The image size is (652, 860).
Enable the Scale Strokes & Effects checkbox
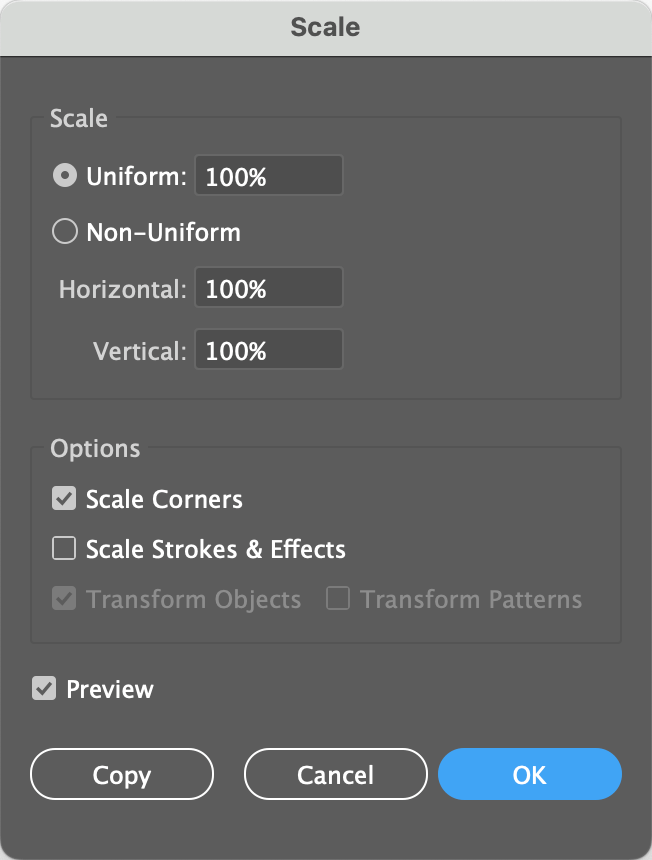tap(64, 549)
